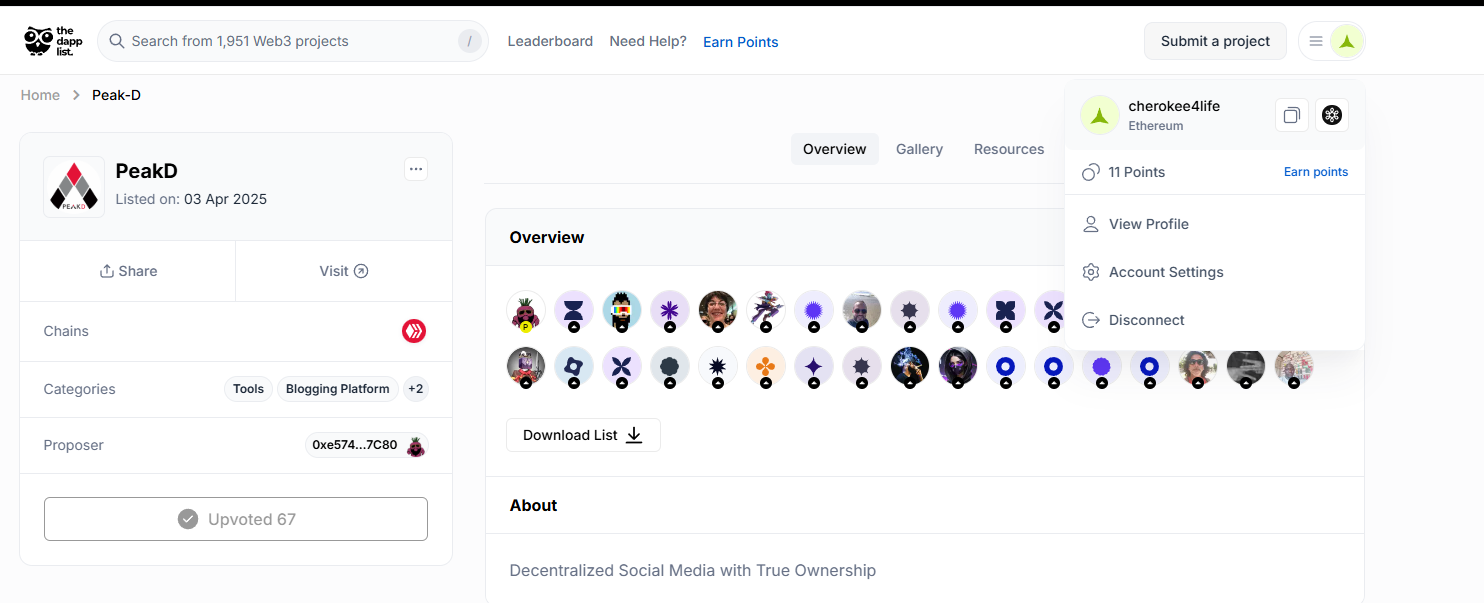This screenshot has width=1484, height=603.
Task: Click the Peak-D breadcrumb label
Action: click(x=117, y=95)
